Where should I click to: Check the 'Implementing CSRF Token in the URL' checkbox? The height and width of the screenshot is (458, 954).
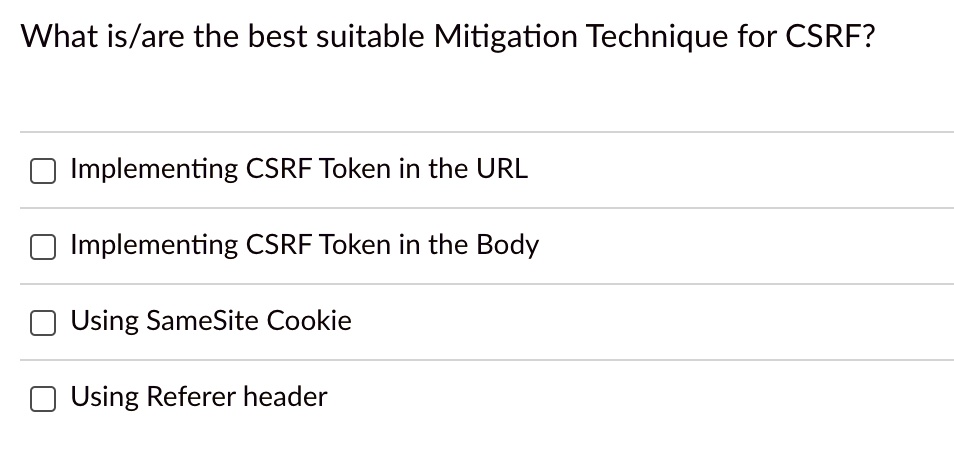point(43,171)
